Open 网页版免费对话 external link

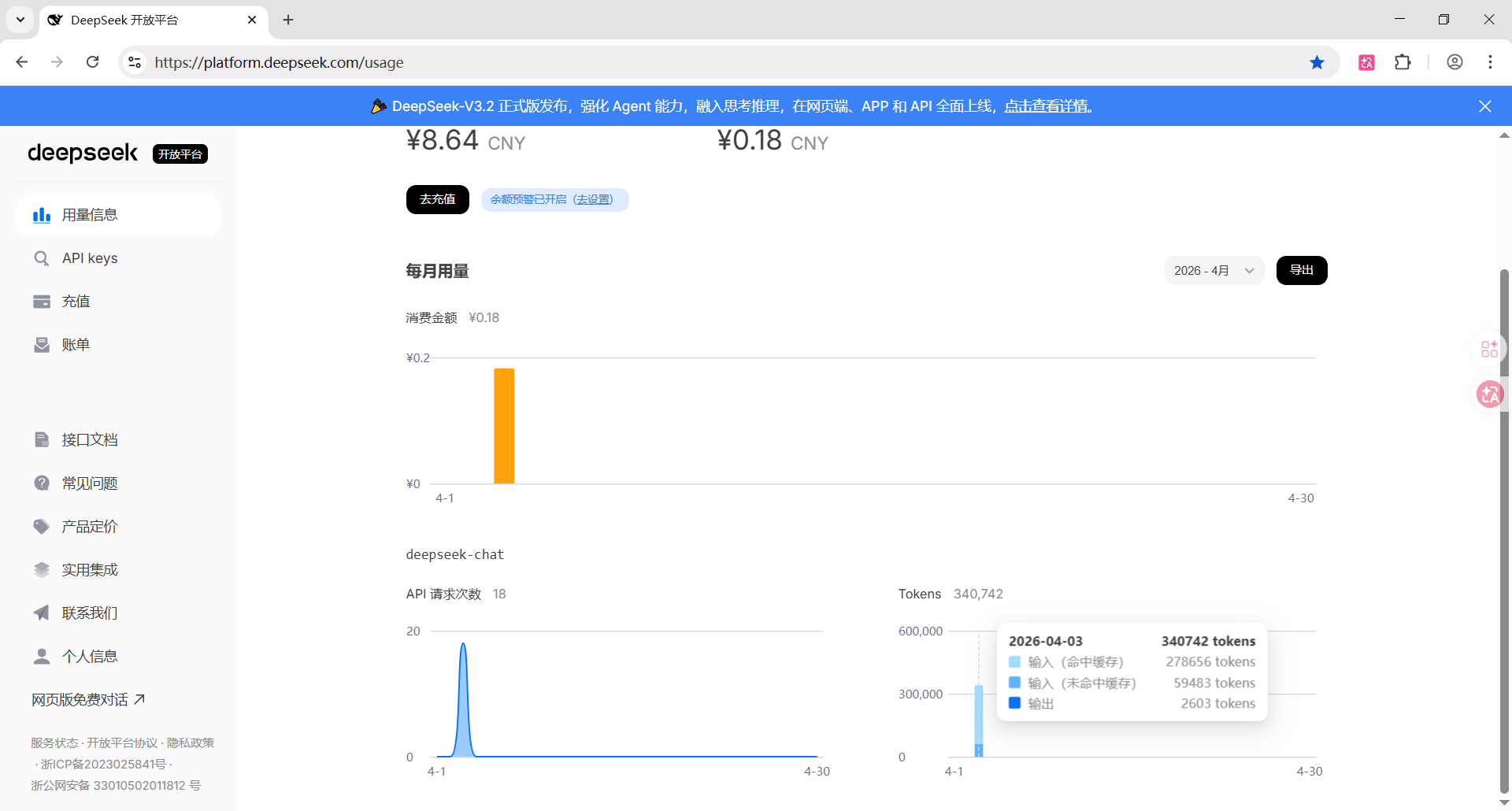click(88, 699)
